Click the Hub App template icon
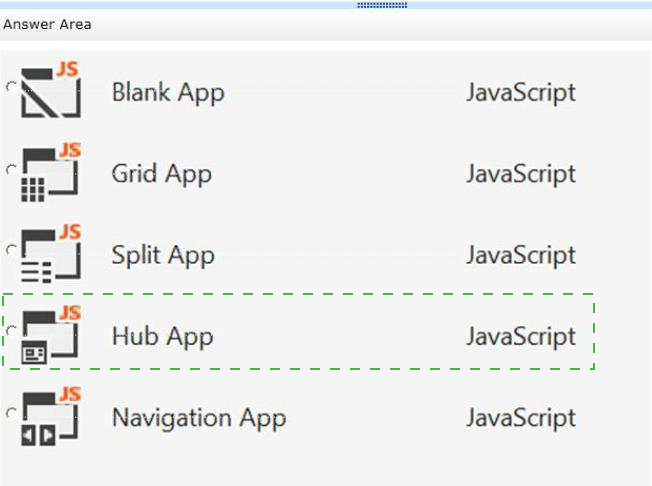This screenshot has width=652, height=486. pos(51,334)
